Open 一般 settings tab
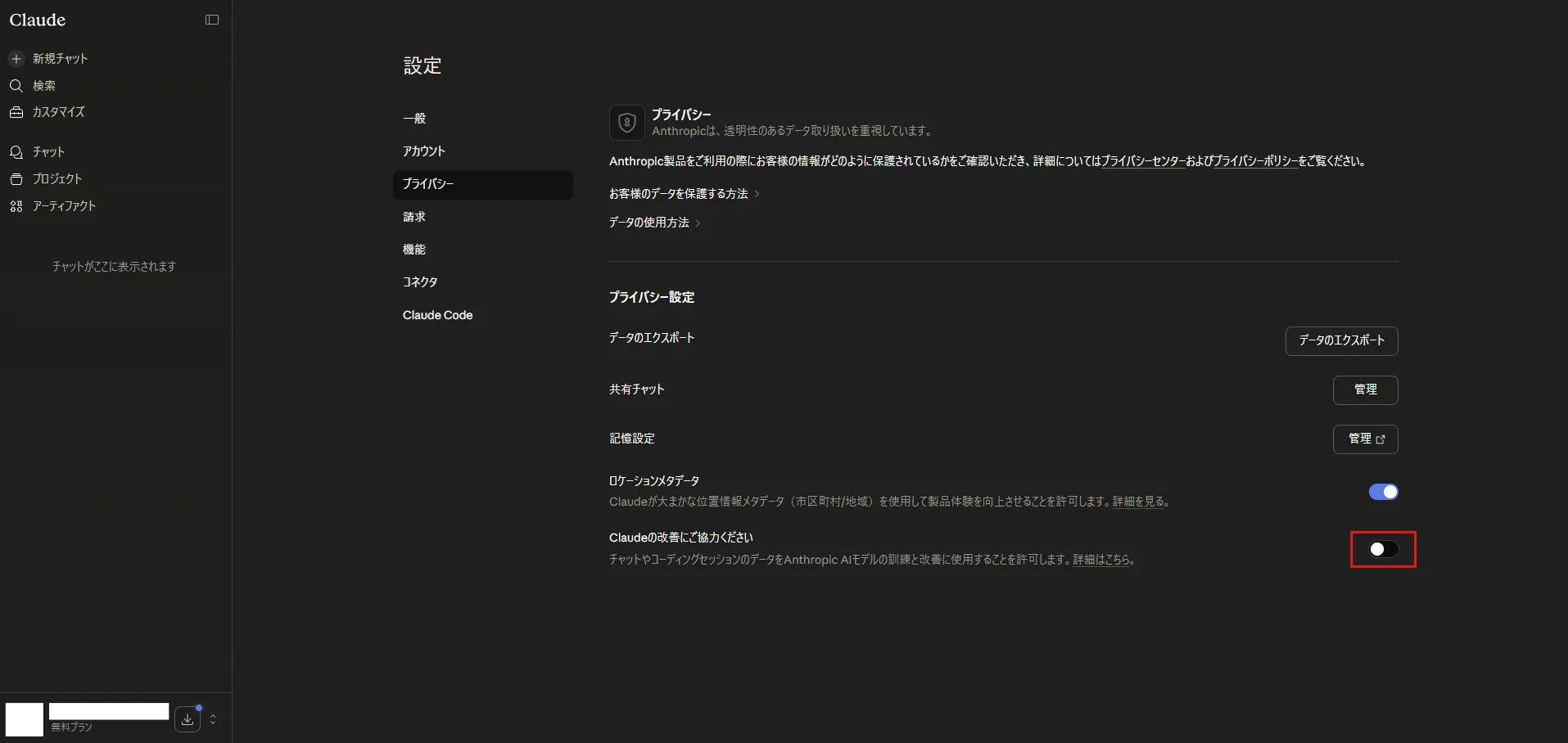Viewport: 1568px width, 743px height. [483, 119]
